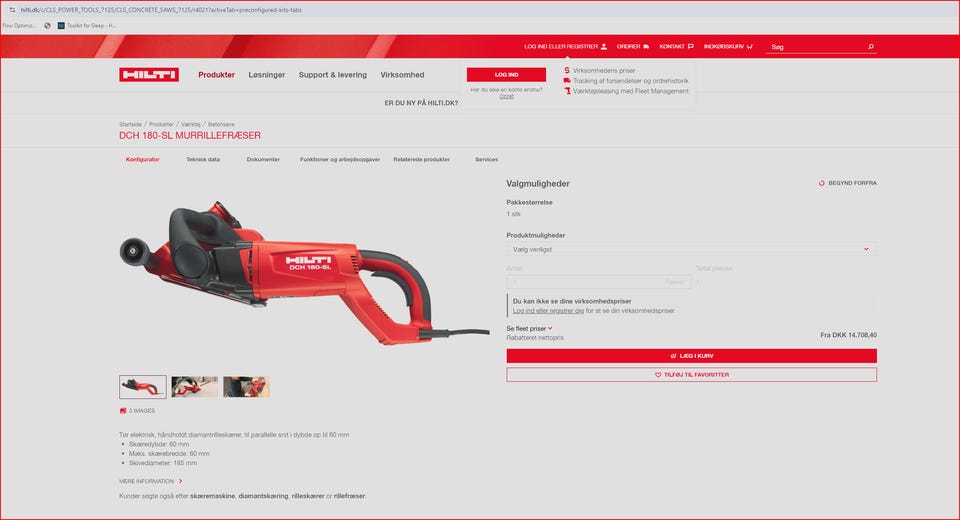
Task: Click the Ordrer header link
Action: 628,47
